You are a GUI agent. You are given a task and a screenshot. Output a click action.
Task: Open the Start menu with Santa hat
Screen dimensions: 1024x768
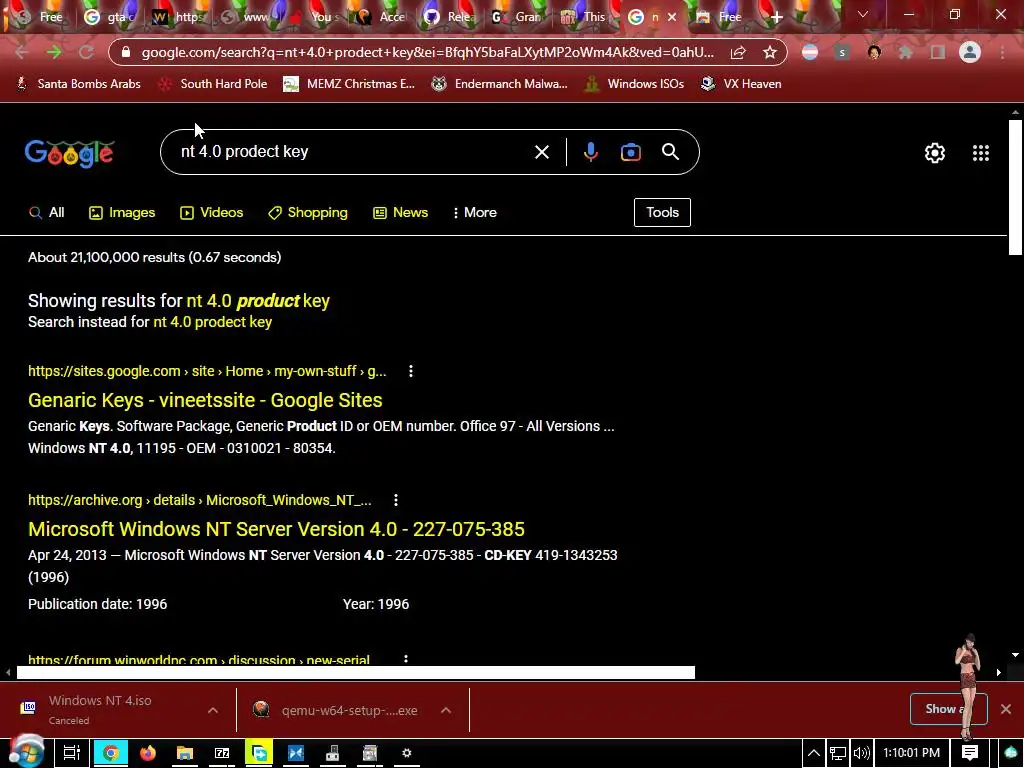coord(26,752)
